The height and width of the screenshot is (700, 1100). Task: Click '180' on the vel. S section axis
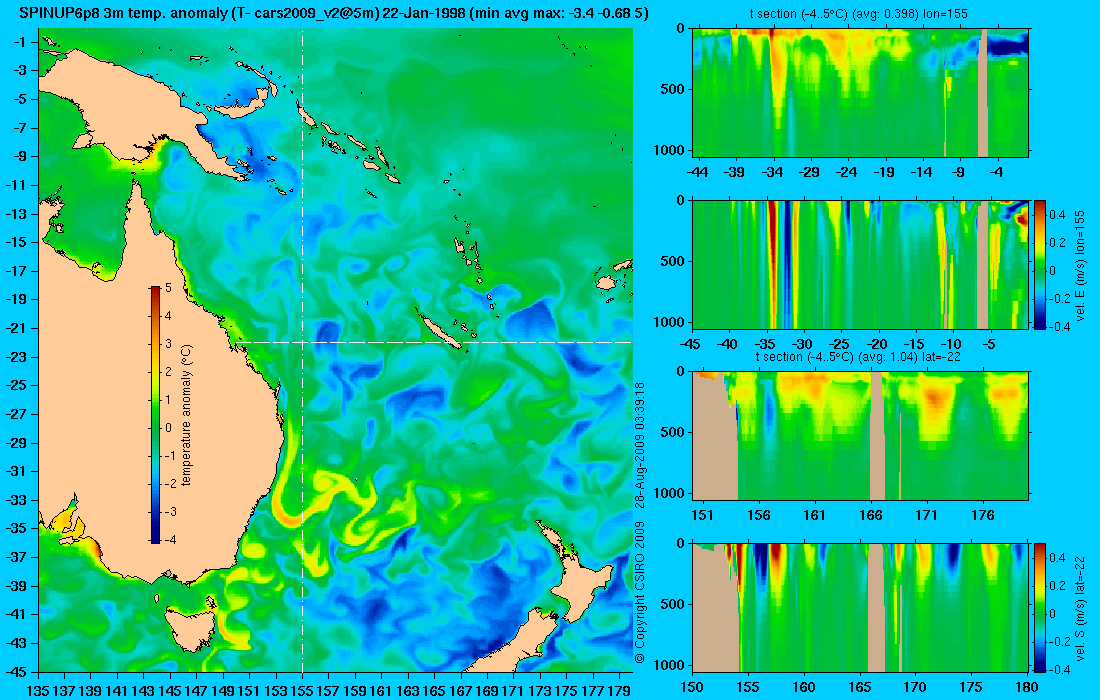click(1026, 687)
